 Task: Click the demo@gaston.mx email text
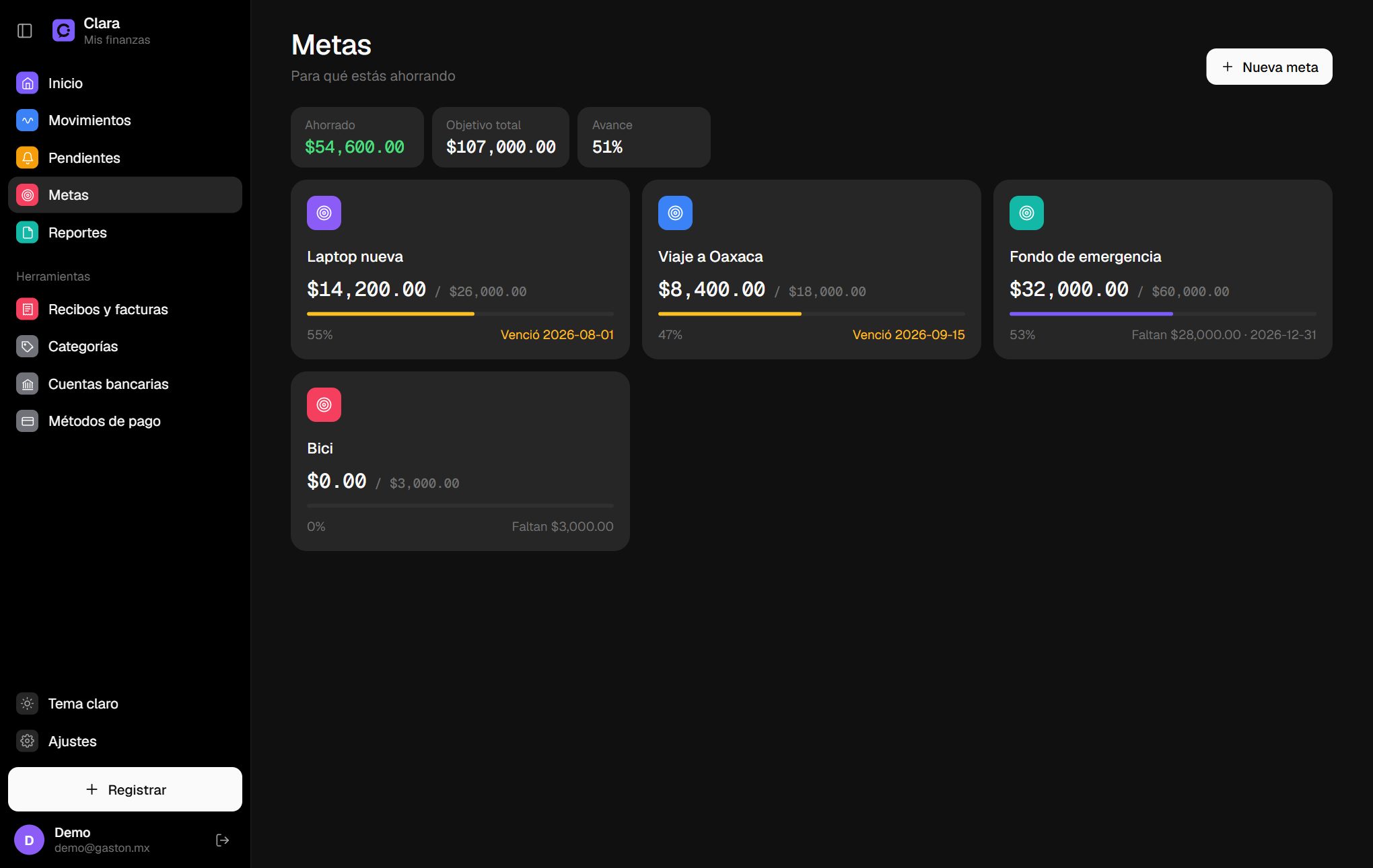point(102,848)
